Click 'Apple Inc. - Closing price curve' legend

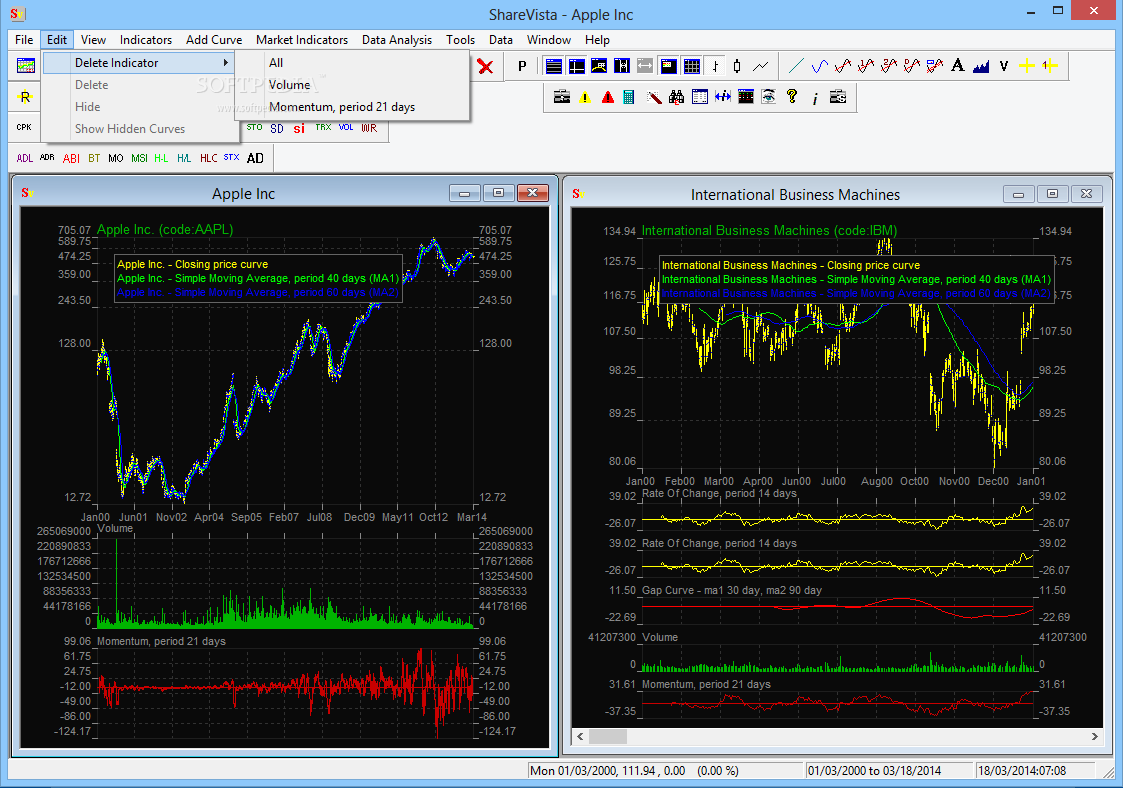click(x=193, y=264)
